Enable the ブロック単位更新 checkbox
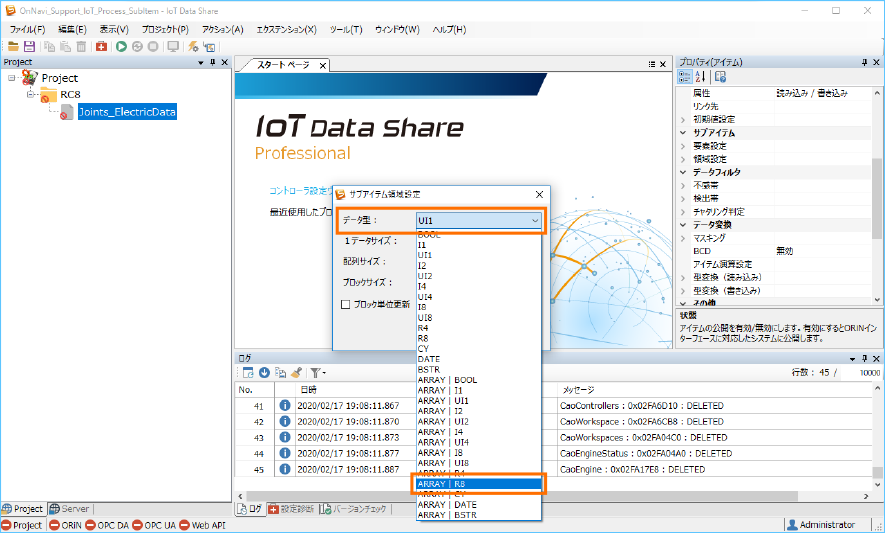This screenshot has width=885, height=533. pos(346,304)
